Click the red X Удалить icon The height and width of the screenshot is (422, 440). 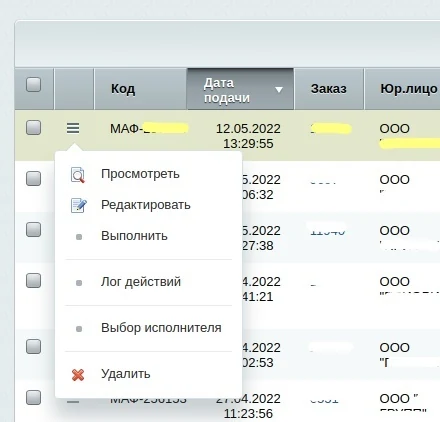point(78,375)
